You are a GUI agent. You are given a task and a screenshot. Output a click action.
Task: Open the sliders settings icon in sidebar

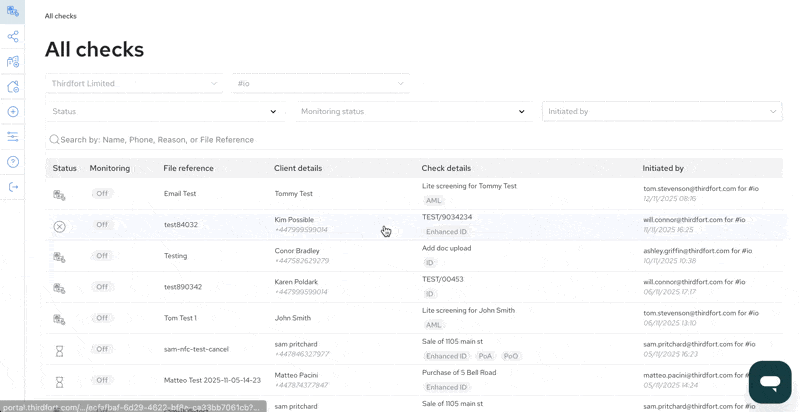[13, 137]
